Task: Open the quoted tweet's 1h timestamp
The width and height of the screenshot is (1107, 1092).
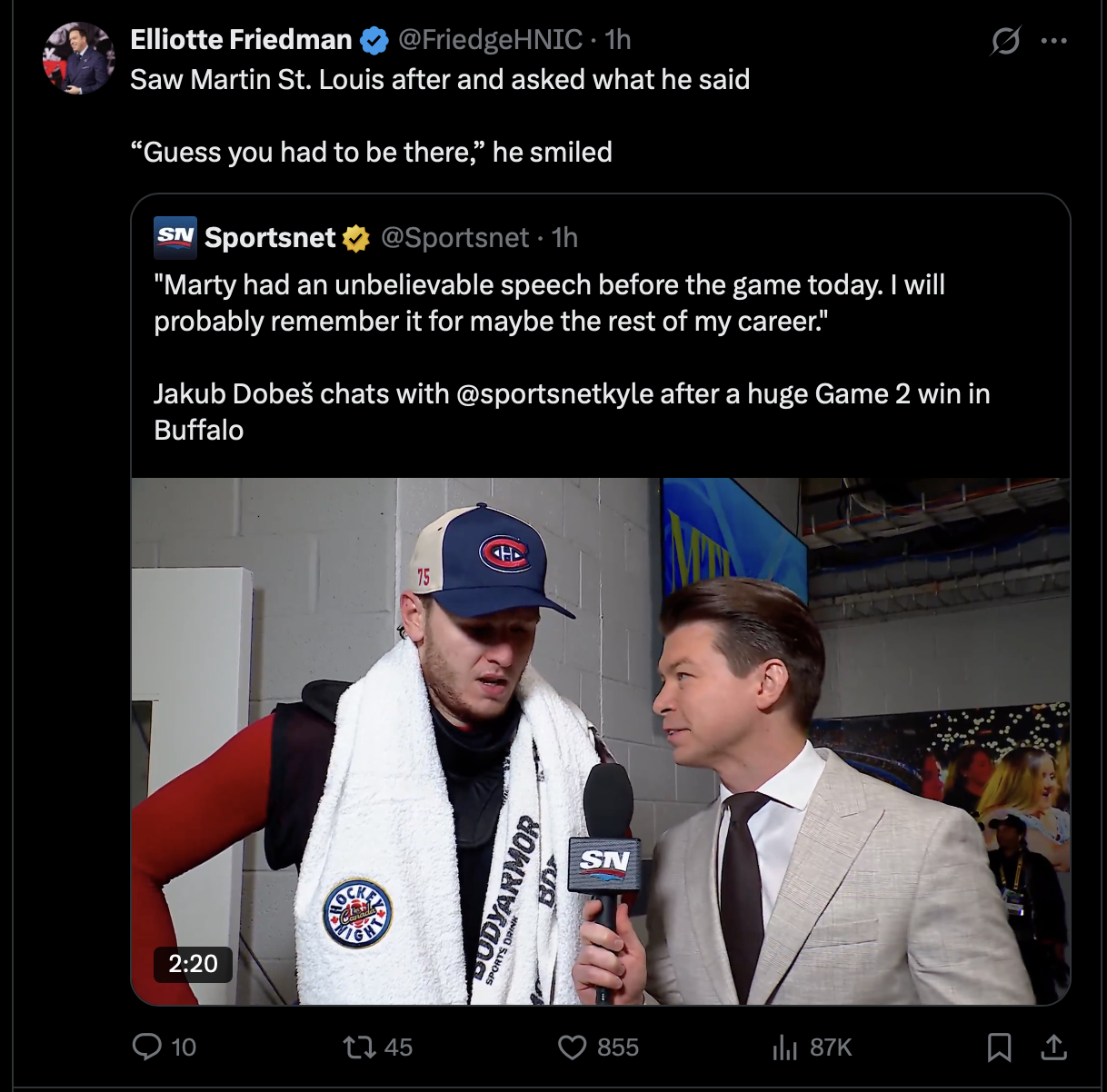Action: point(564,238)
